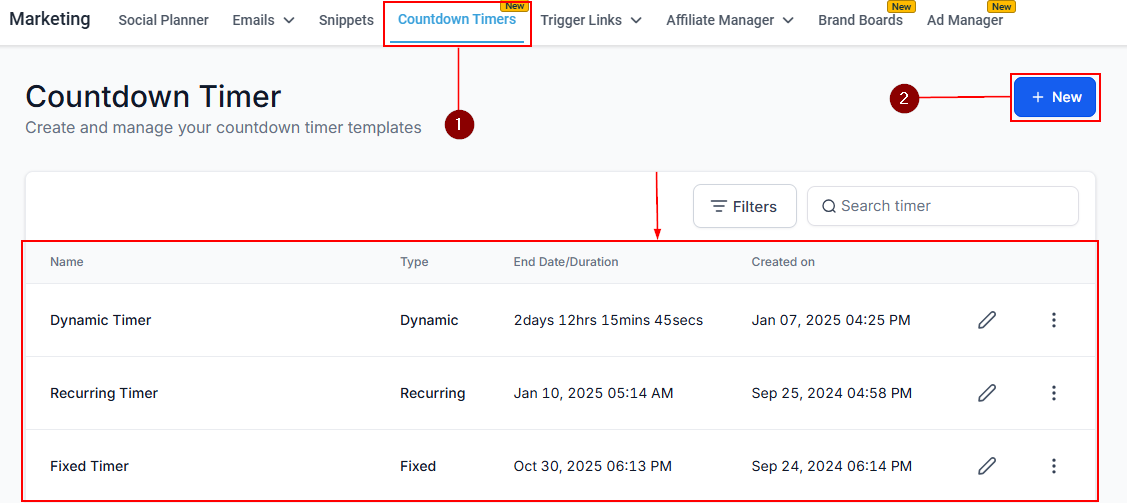This screenshot has width=1127, height=503.
Task: Open three-dot menu for Fixed Timer
Action: pos(1053,466)
